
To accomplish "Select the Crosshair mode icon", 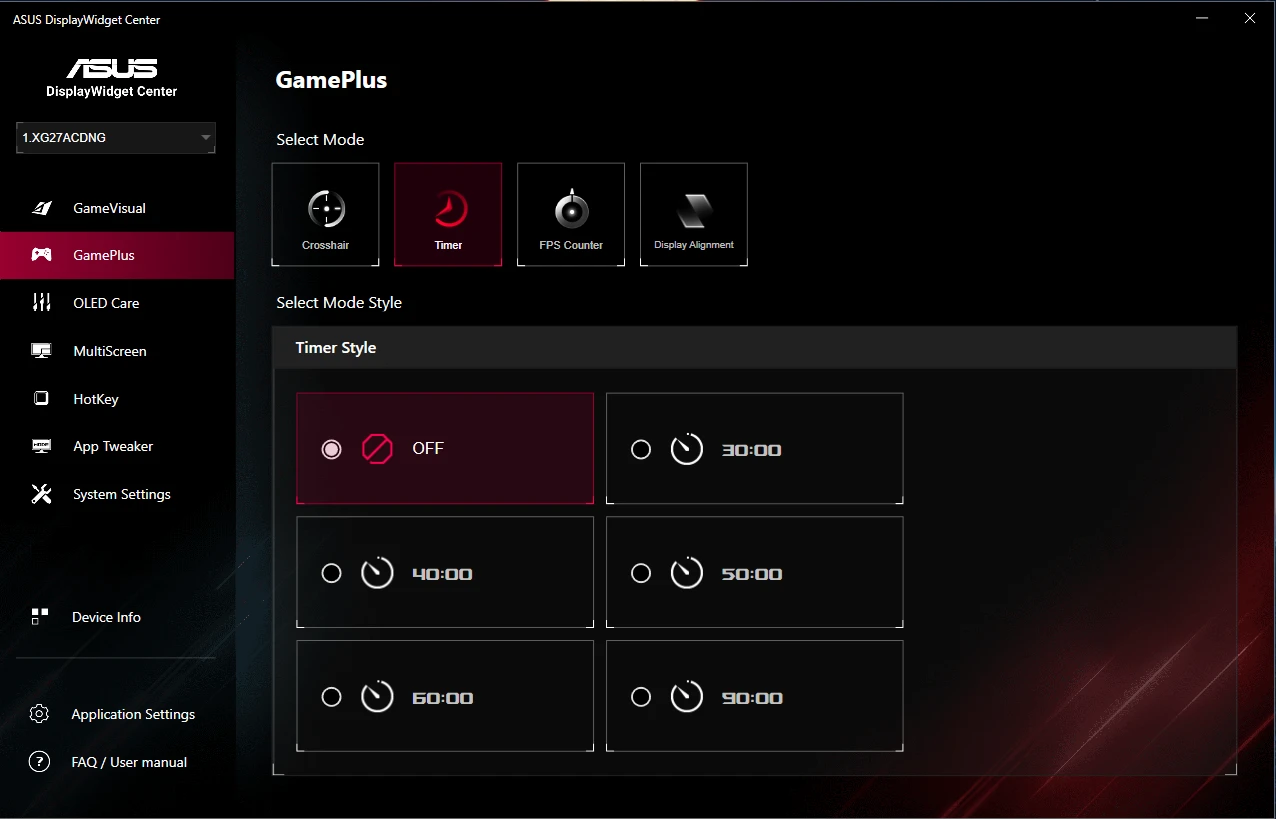I will [325, 210].
